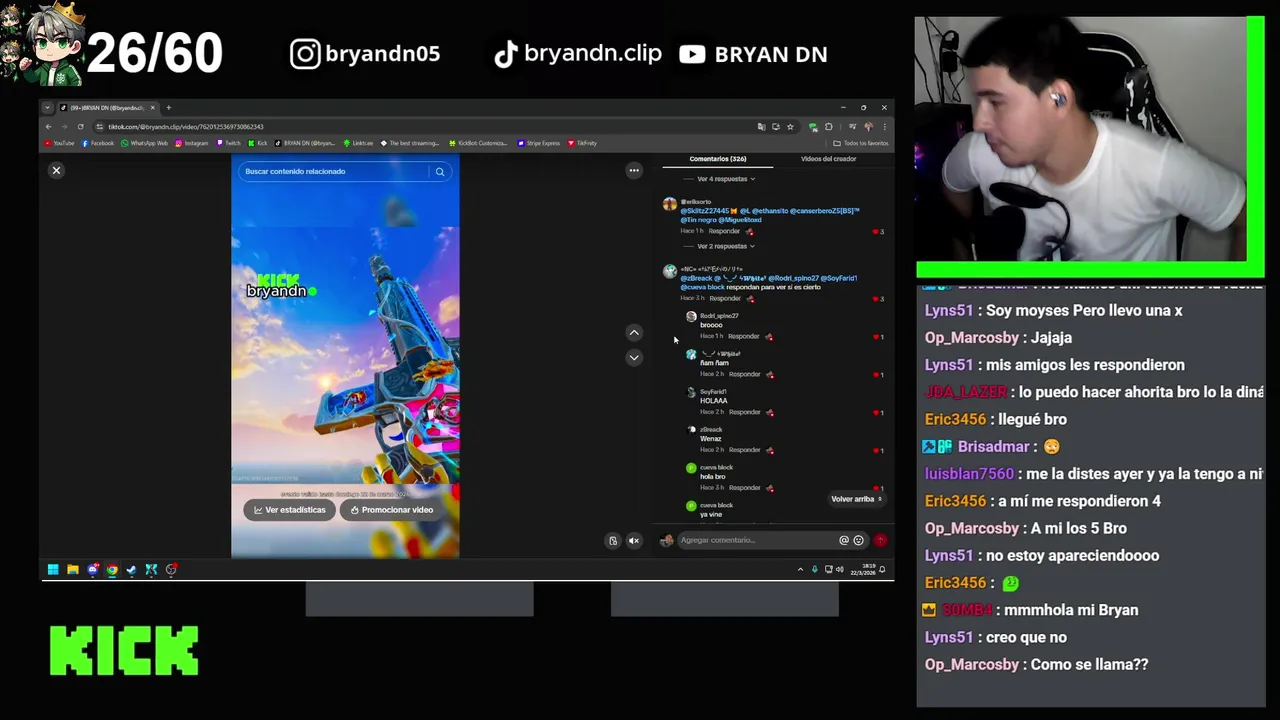Image resolution: width=1280 pixels, height=720 pixels.
Task: Click 'Responder' under erikxorto's comment
Action: 724,231
